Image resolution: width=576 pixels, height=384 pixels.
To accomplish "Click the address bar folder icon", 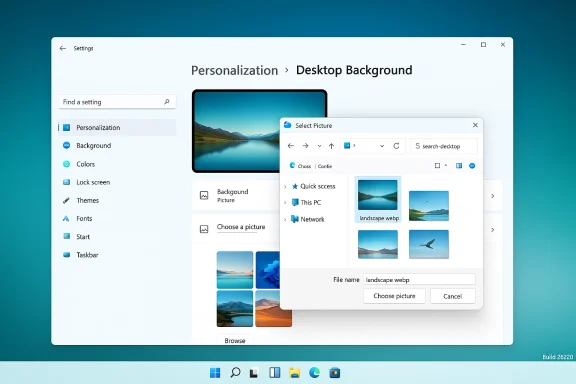I will [347, 146].
